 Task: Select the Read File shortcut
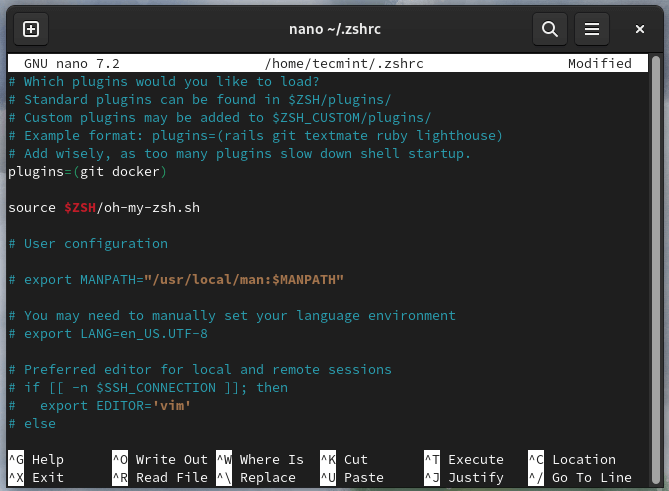(171, 478)
